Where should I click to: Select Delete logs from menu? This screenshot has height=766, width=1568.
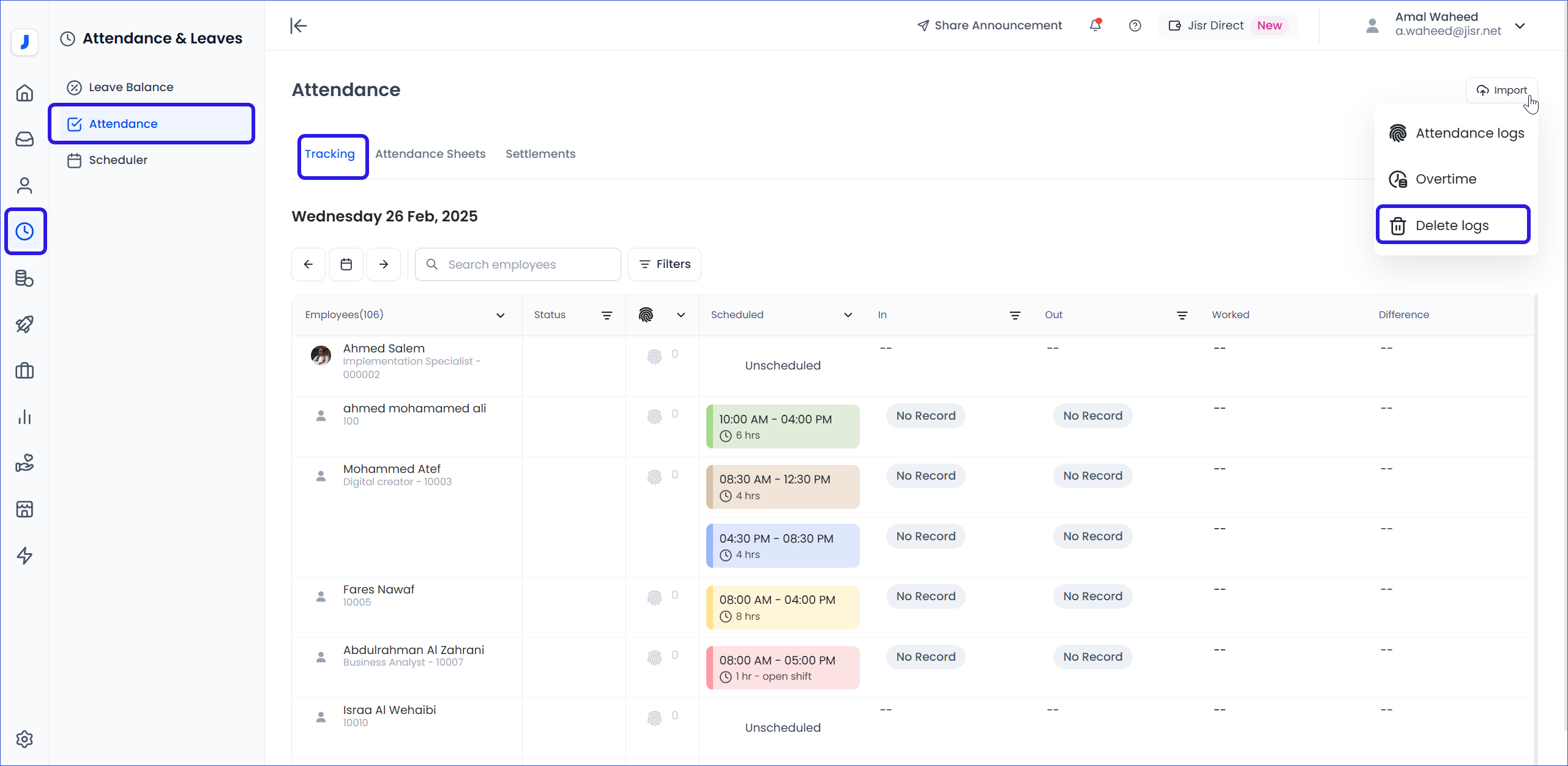[1452, 225]
